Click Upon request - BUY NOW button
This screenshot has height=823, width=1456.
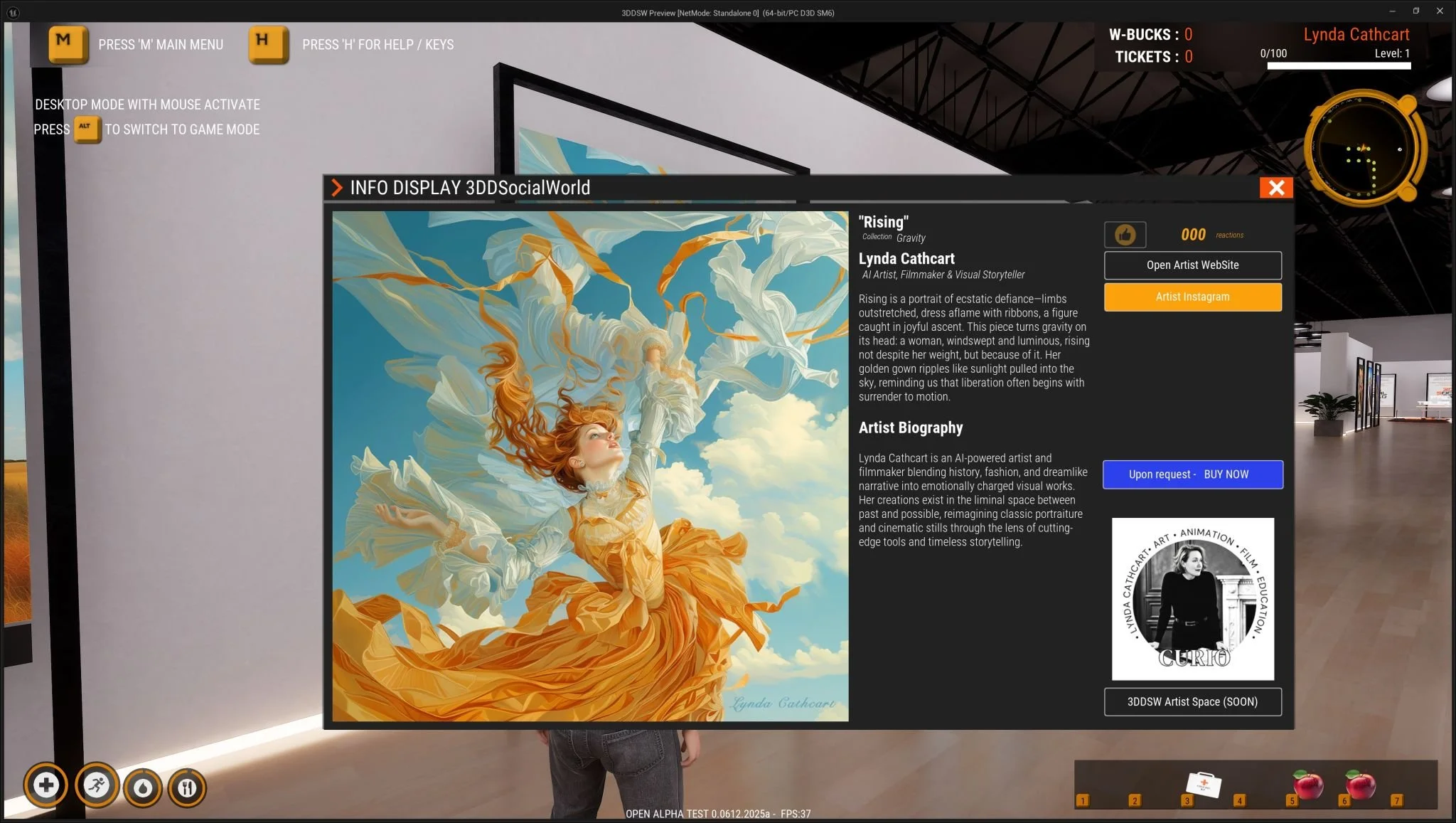tap(1192, 474)
